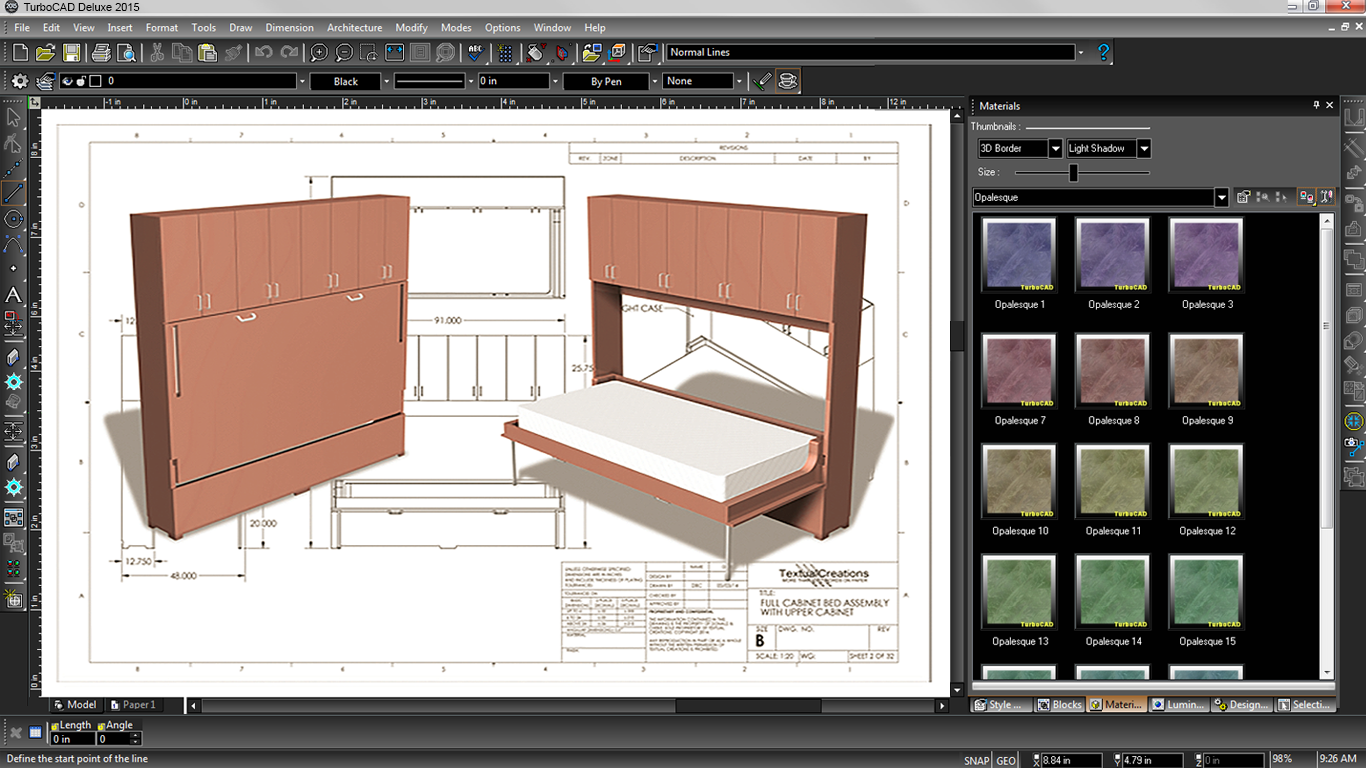Click the Undo arrow icon
Viewport: 1366px width, 768px height.
263,53
